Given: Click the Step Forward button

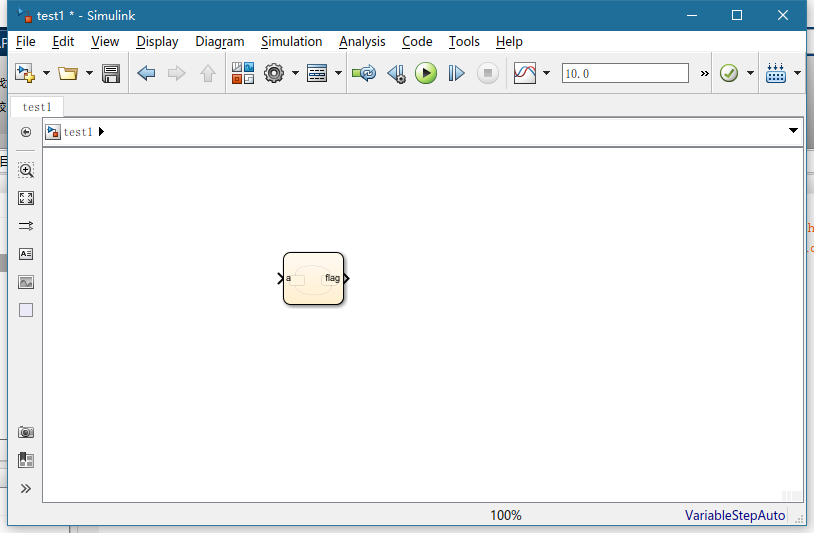Looking at the screenshot, I should (x=456, y=73).
